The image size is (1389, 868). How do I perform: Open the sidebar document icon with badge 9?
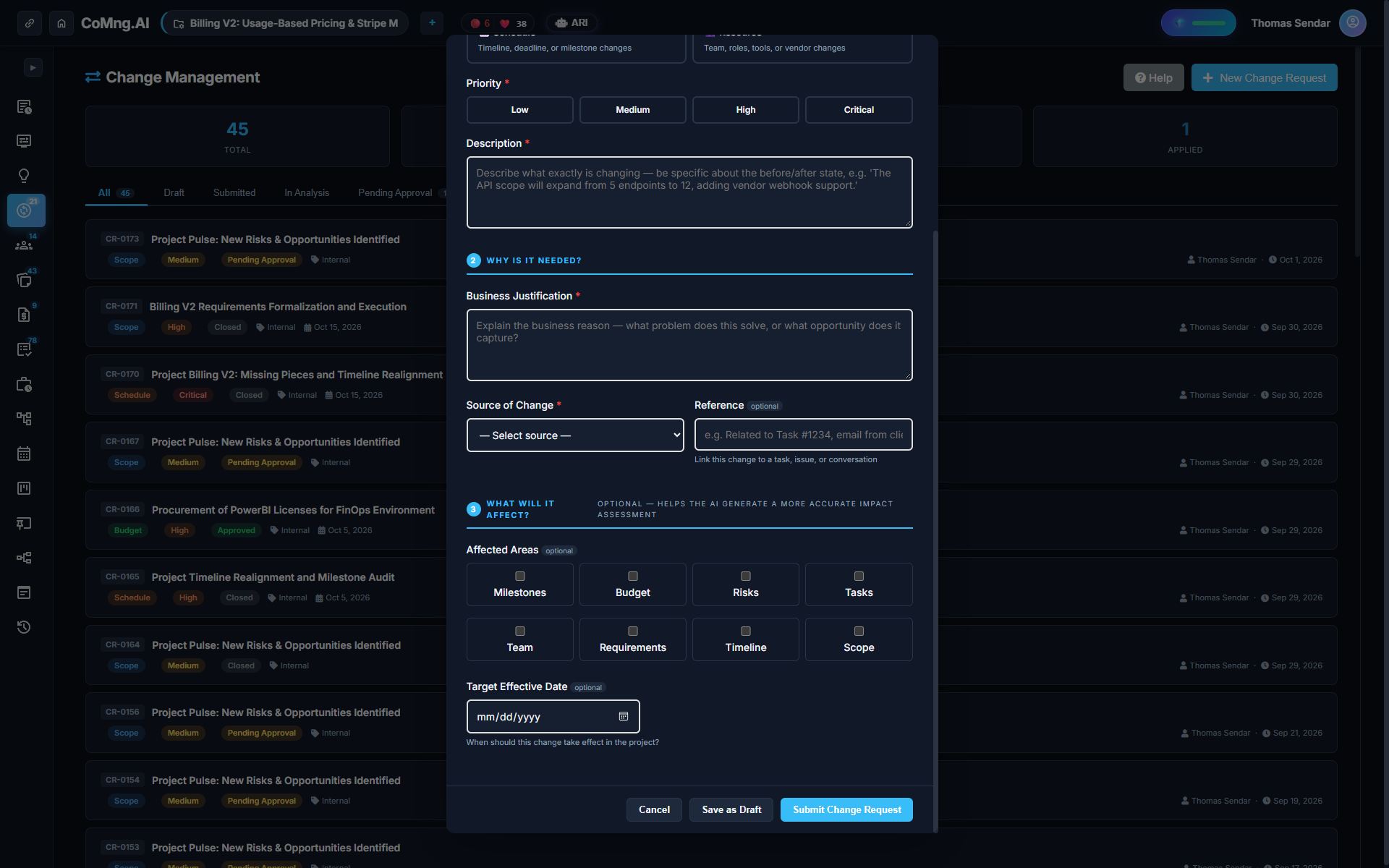[24, 315]
